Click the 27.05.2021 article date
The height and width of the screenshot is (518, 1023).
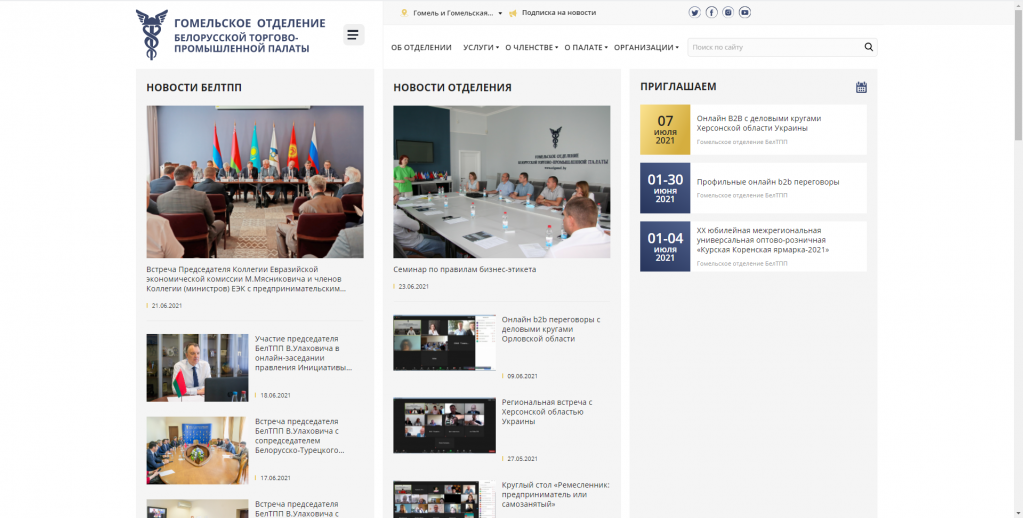coord(522,459)
